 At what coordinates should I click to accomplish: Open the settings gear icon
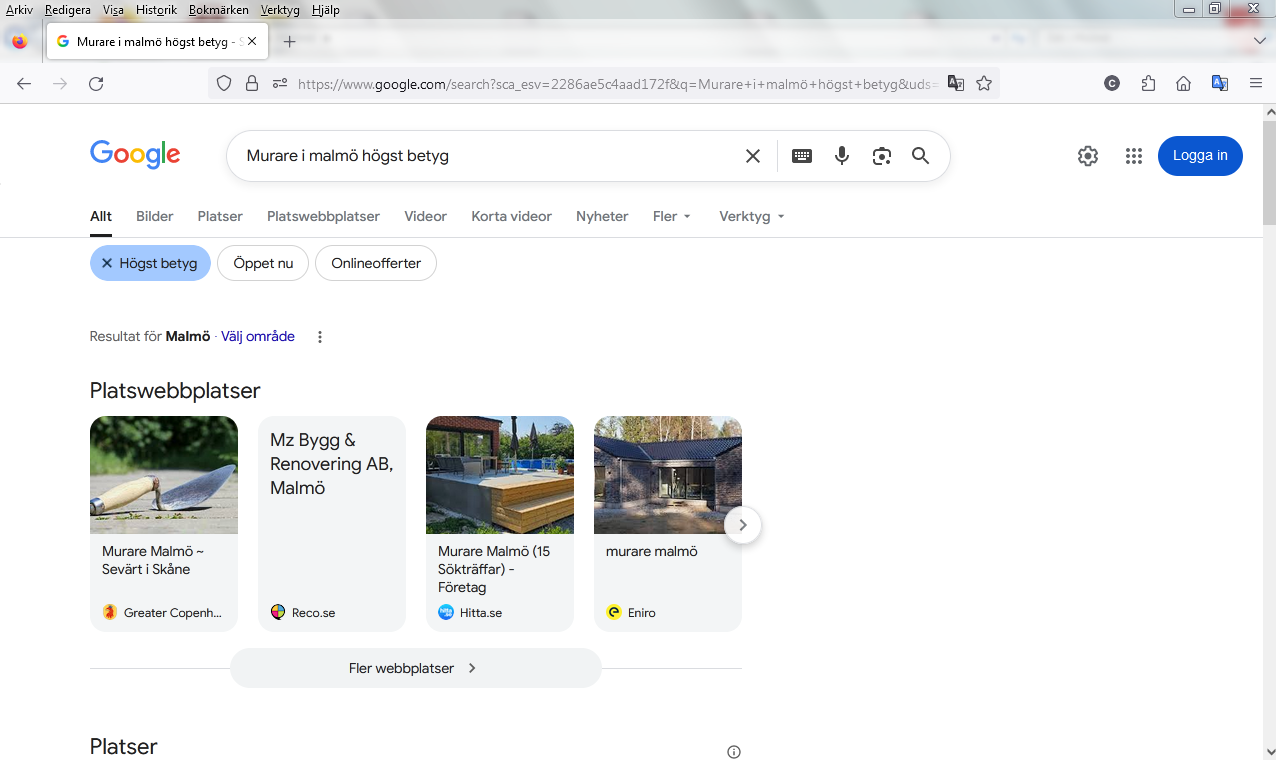click(x=1088, y=156)
